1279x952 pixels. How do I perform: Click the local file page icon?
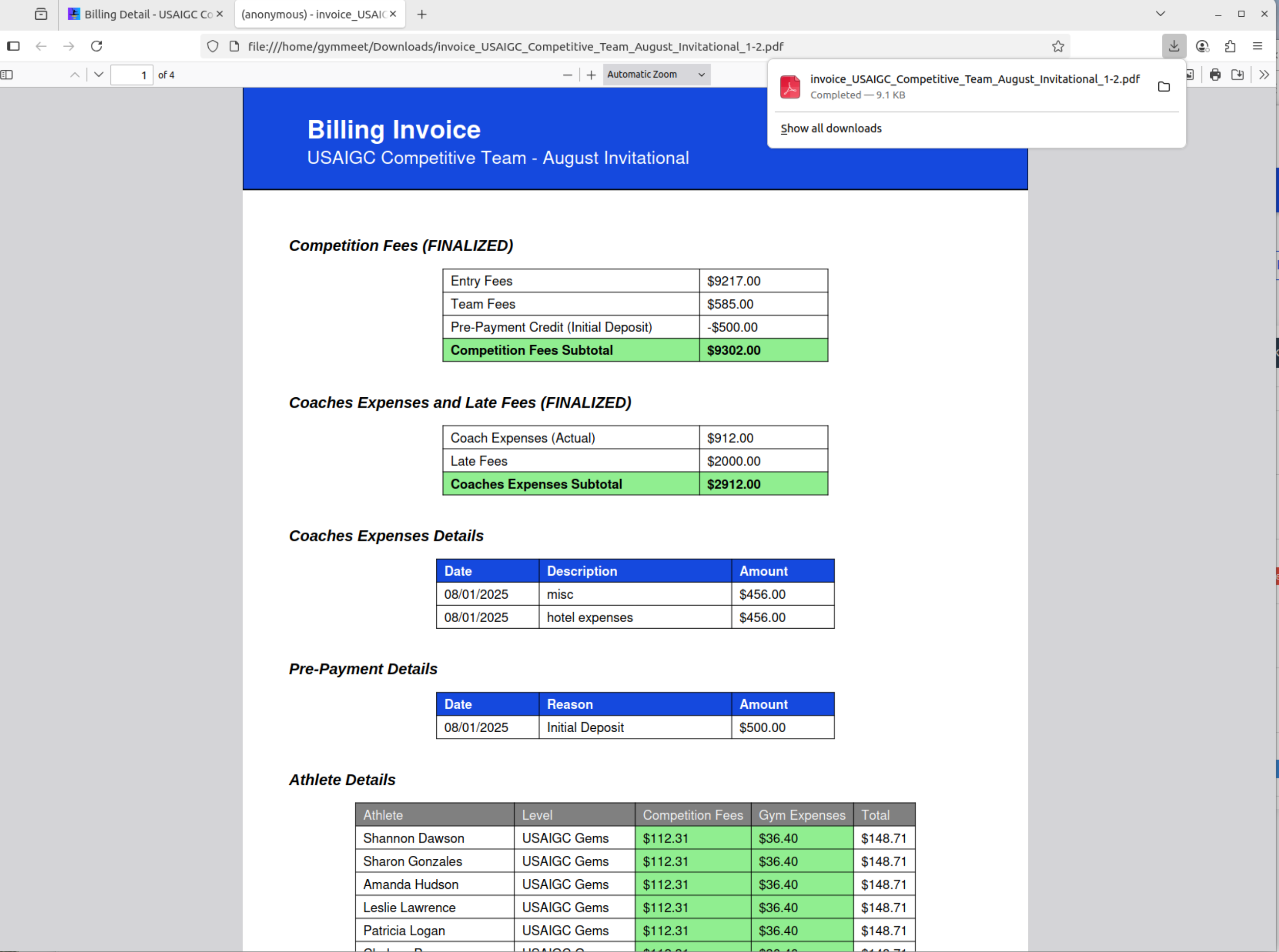(234, 46)
